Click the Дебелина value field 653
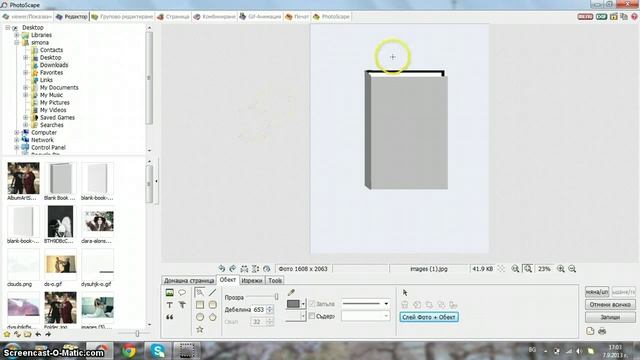Image resolution: width=640 pixels, height=360 pixels. [259, 309]
